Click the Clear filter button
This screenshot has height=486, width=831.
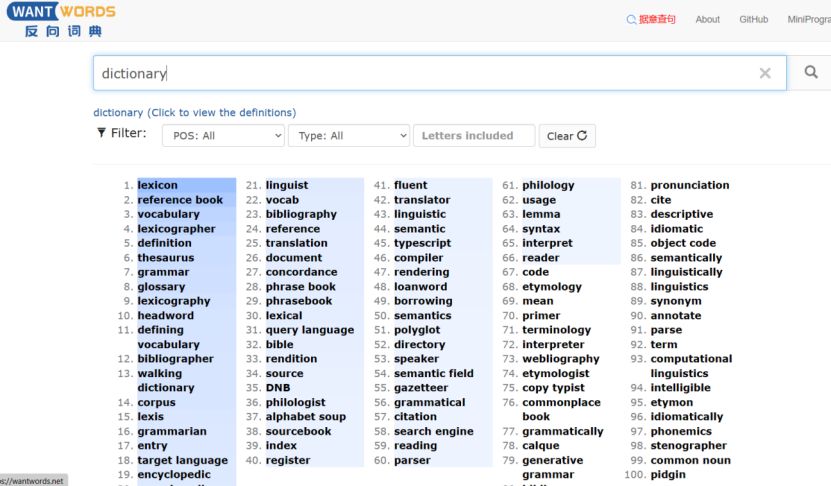coord(567,136)
